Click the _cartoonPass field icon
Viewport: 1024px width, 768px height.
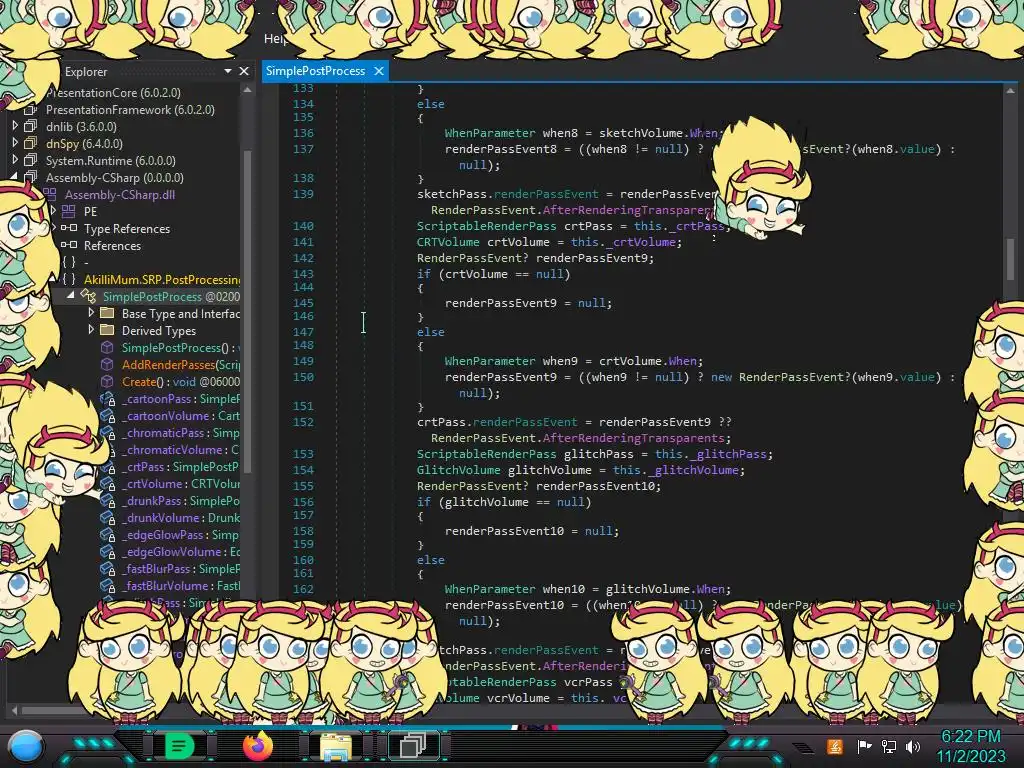(x=107, y=398)
